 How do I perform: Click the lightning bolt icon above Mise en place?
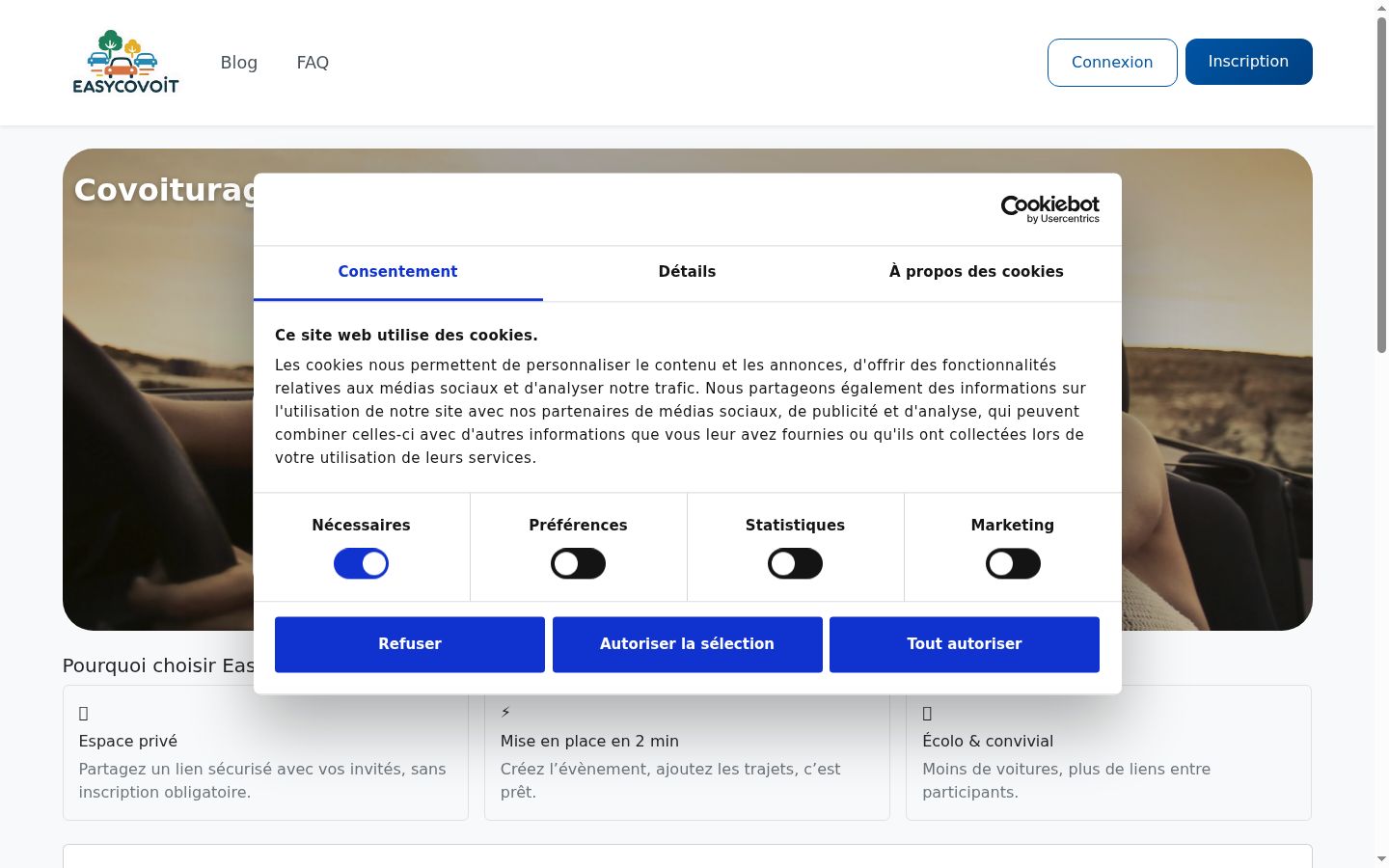(x=505, y=713)
